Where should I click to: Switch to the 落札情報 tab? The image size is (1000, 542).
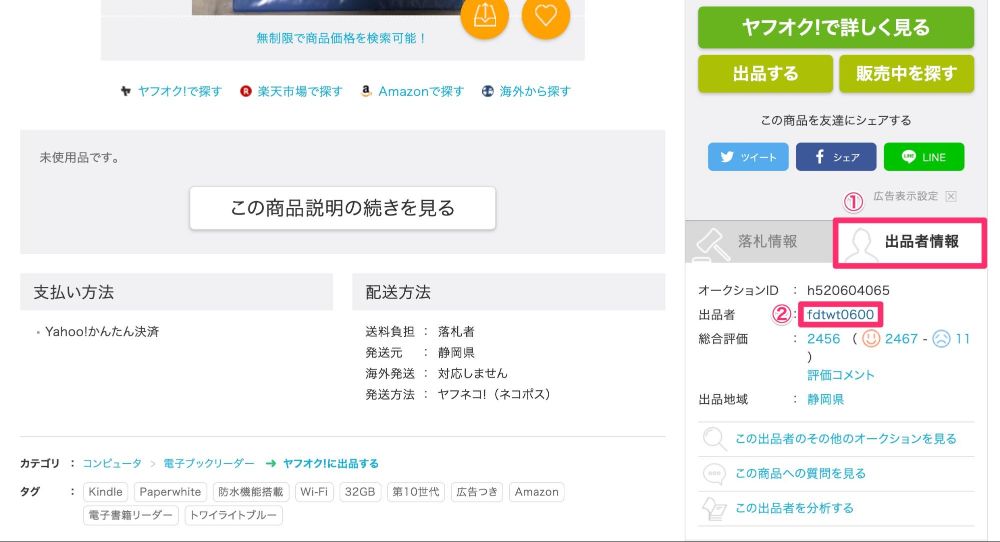(x=759, y=241)
